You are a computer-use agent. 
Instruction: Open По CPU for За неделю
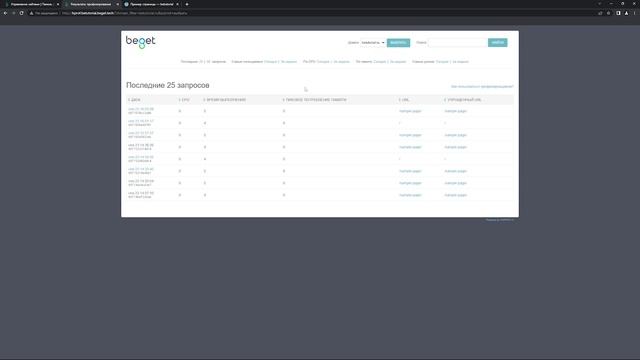(342, 62)
